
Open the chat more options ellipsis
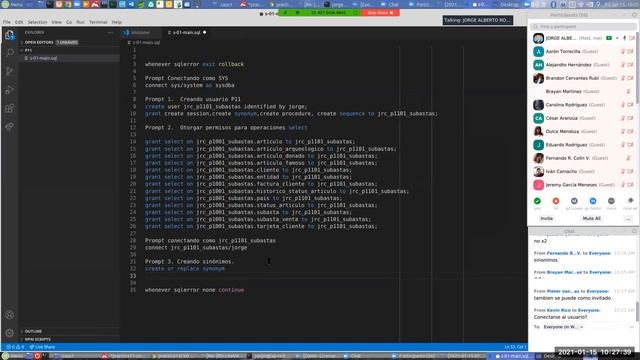(x=631, y=327)
